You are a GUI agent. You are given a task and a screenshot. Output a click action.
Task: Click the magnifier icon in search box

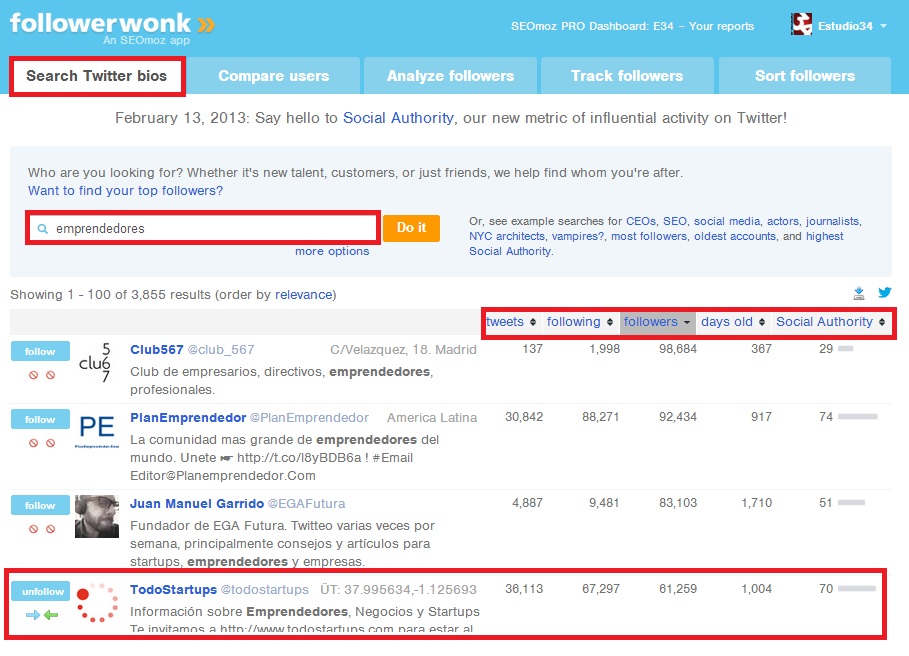[42, 229]
